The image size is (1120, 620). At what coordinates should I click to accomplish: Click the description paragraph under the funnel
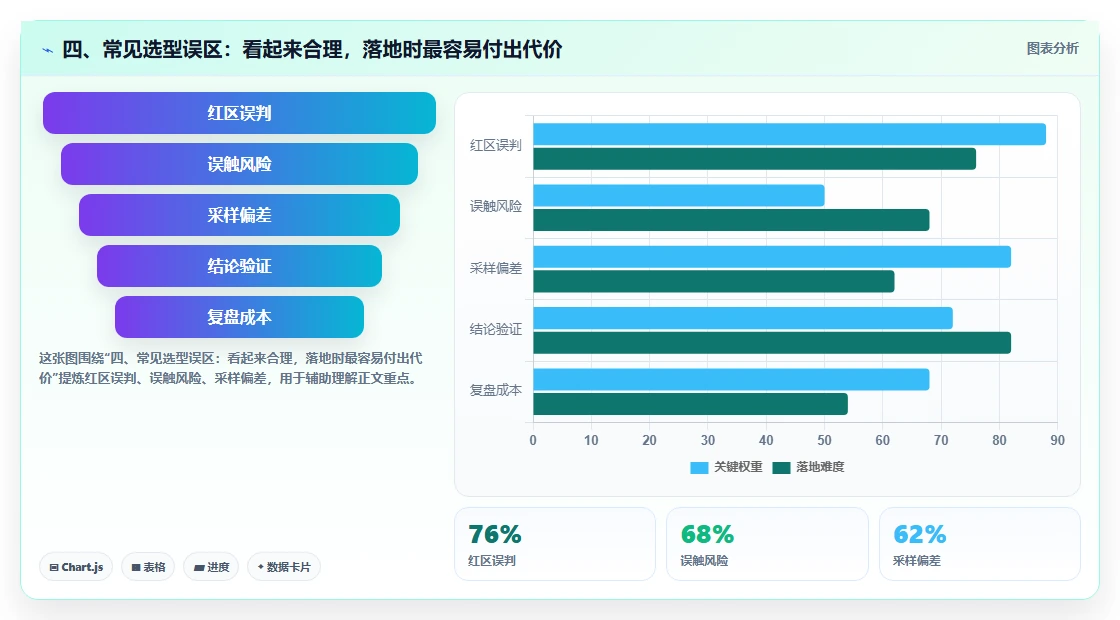(x=230, y=368)
